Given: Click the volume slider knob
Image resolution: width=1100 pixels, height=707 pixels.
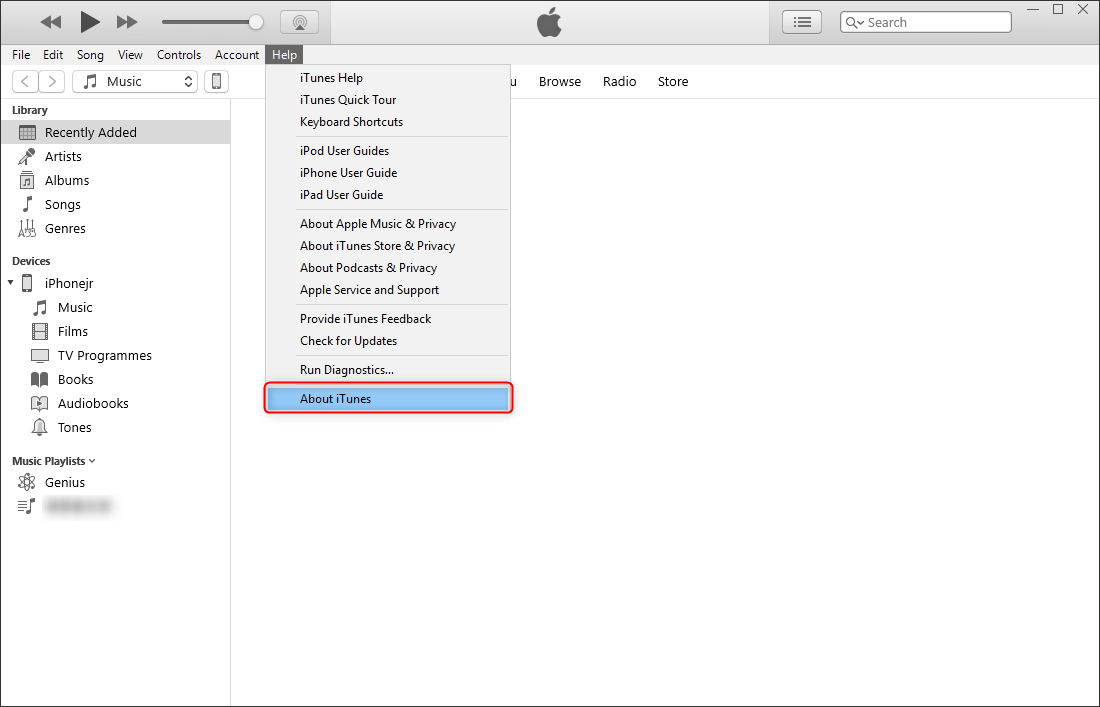Looking at the screenshot, I should 256,22.
